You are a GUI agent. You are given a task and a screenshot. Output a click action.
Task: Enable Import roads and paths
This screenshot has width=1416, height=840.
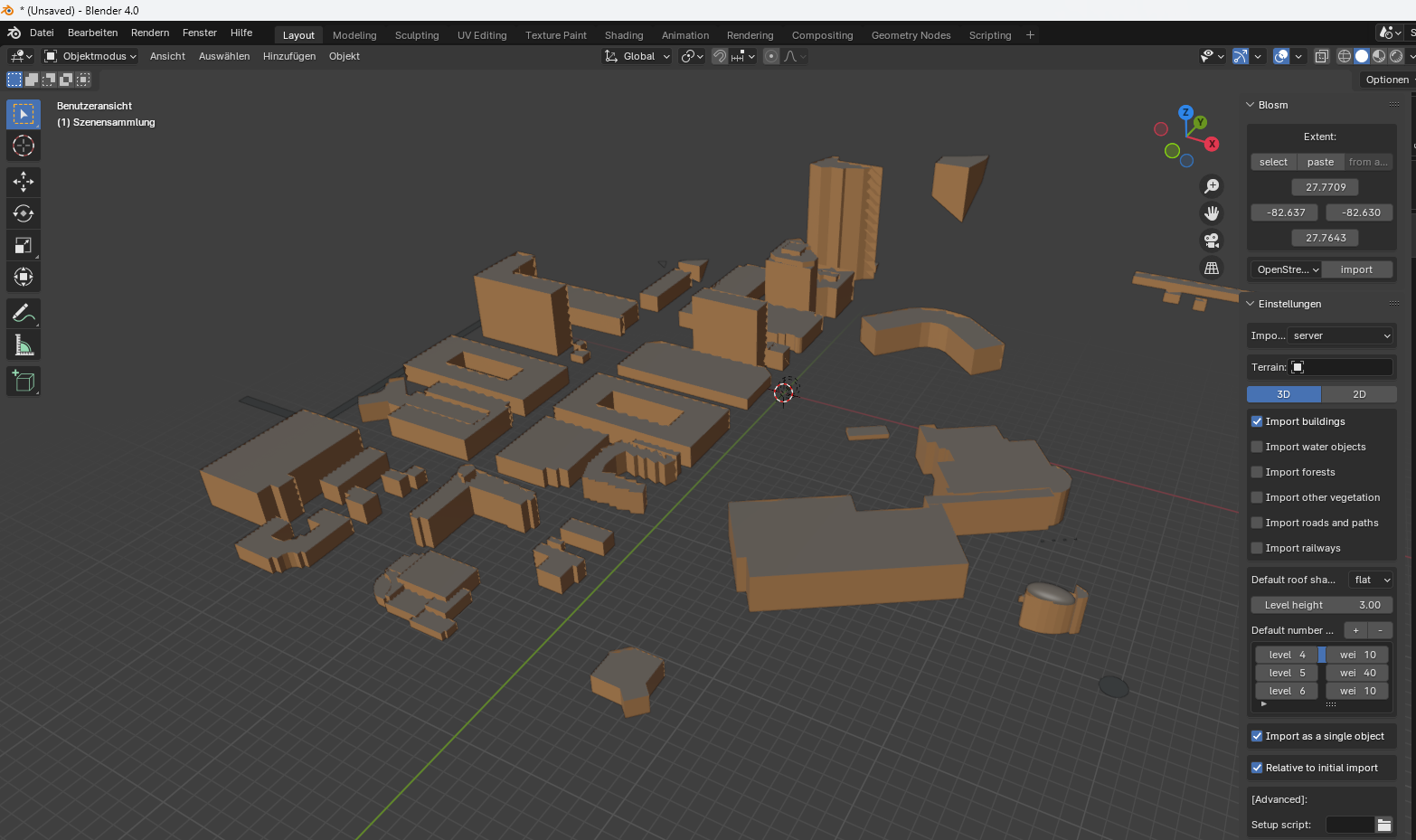point(1257,523)
